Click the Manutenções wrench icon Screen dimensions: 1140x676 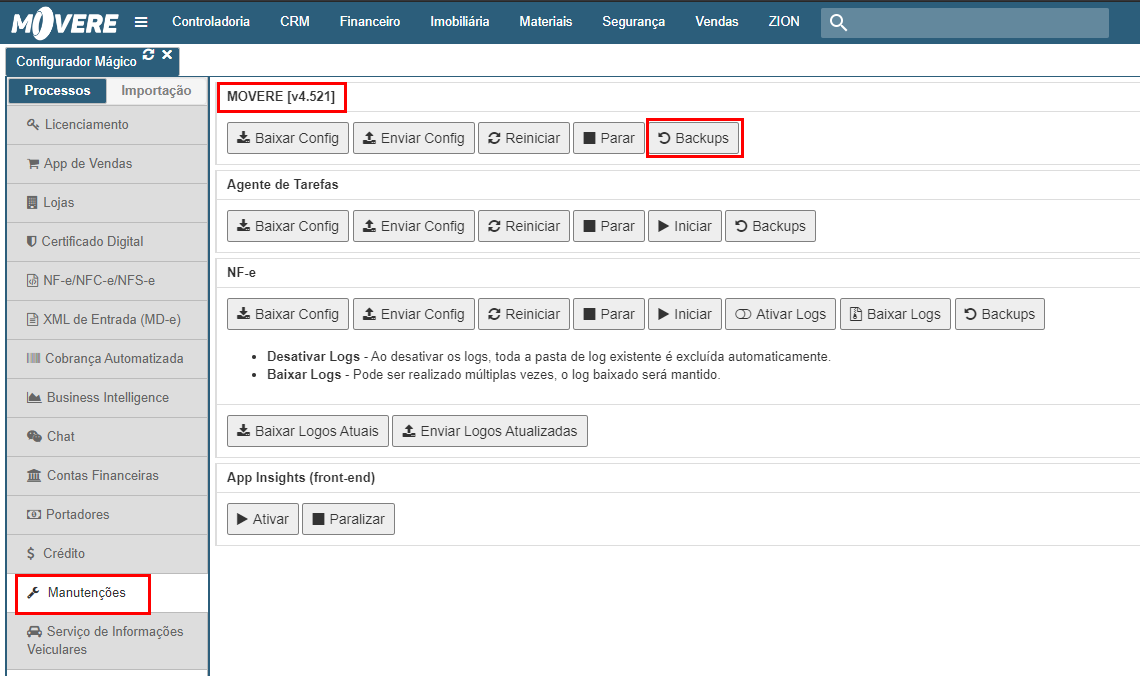[x=33, y=592]
